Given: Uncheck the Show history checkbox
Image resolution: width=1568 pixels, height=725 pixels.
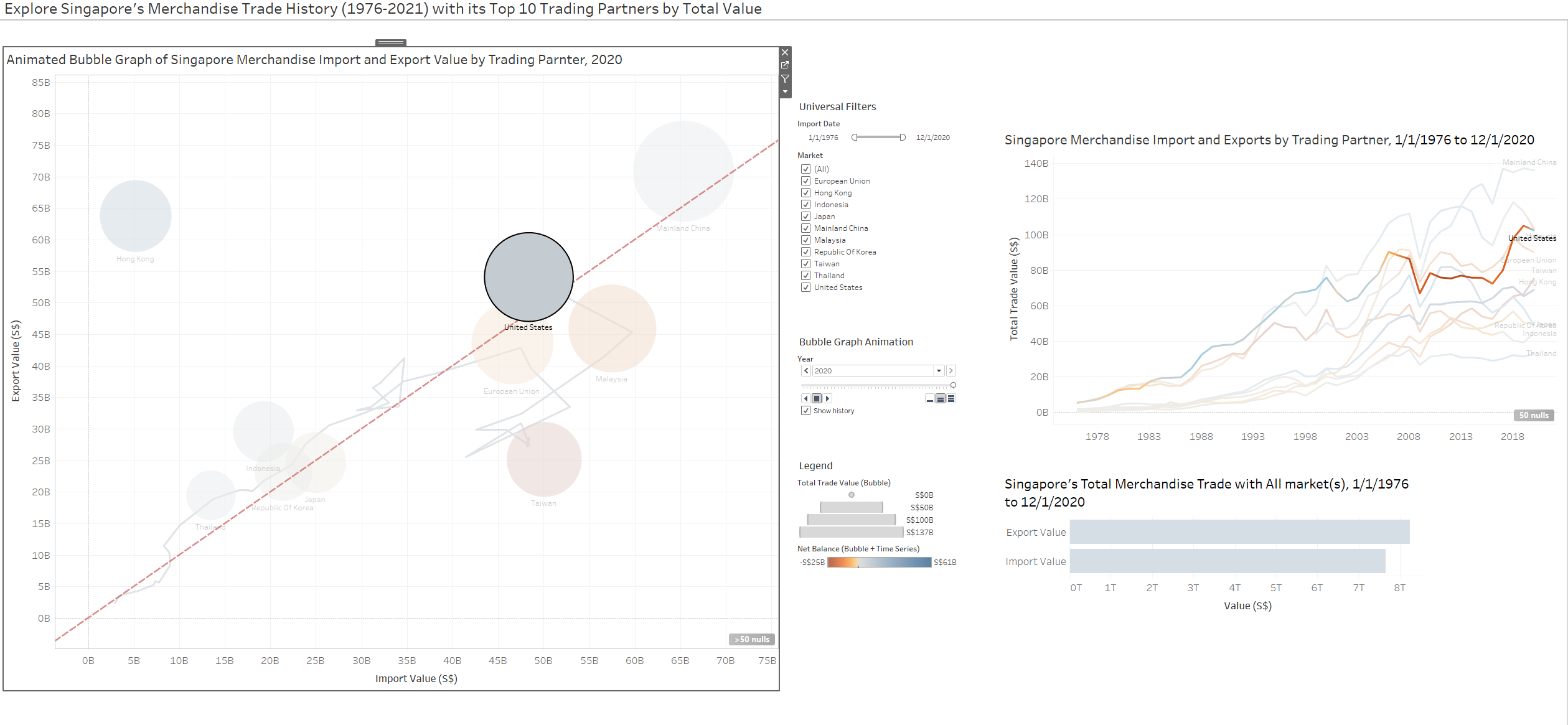Looking at the screenshot, I should (x=806, y=411).
